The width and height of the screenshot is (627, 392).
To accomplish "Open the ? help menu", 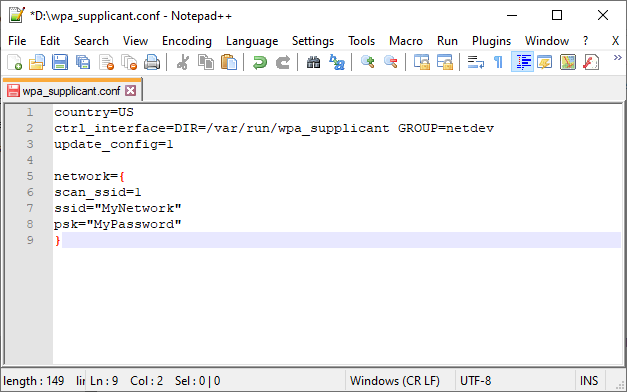I will (586, 41).
